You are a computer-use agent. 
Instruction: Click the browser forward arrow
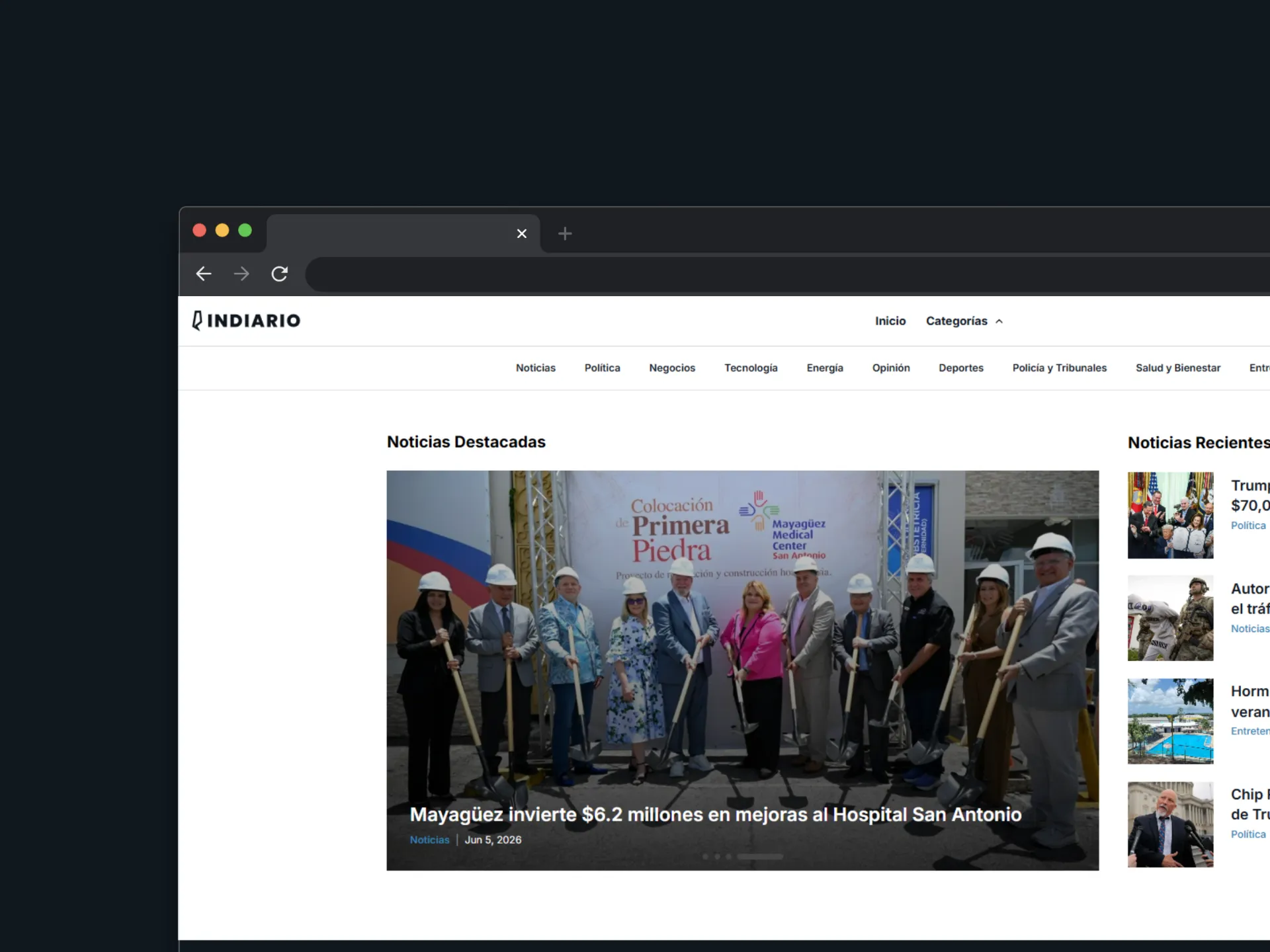click(x=241, y=274)
